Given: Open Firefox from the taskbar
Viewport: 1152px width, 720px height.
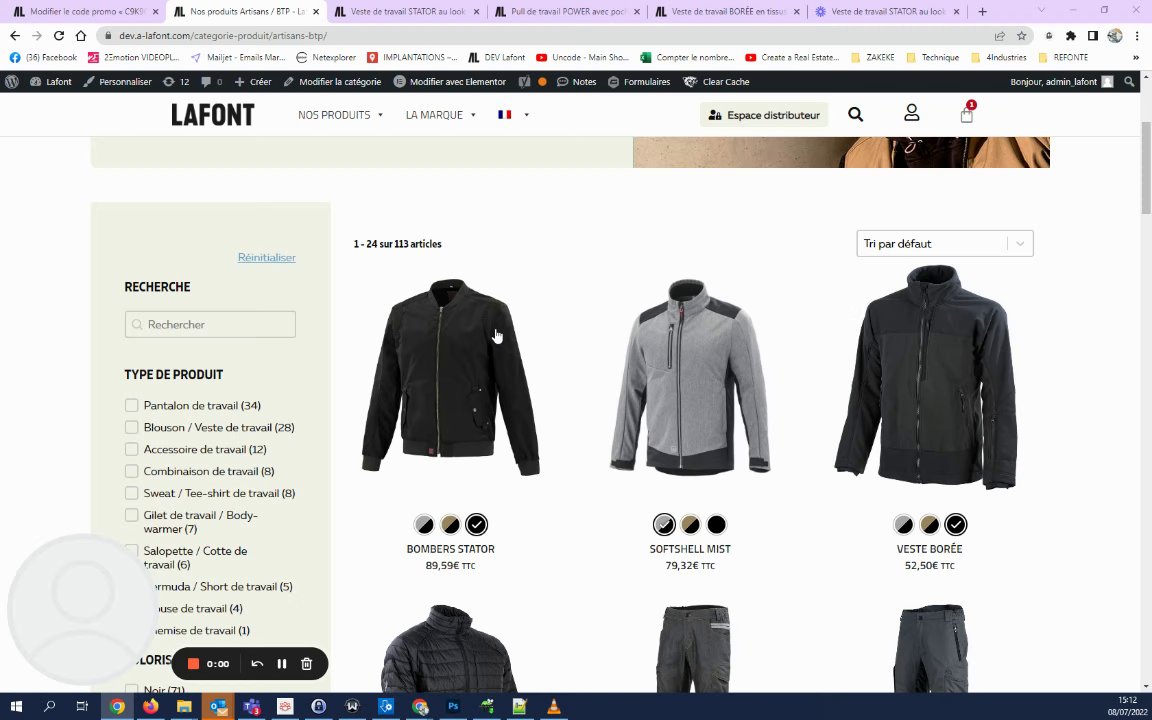Looking at the screenshot, I should (x=151, y=707).
